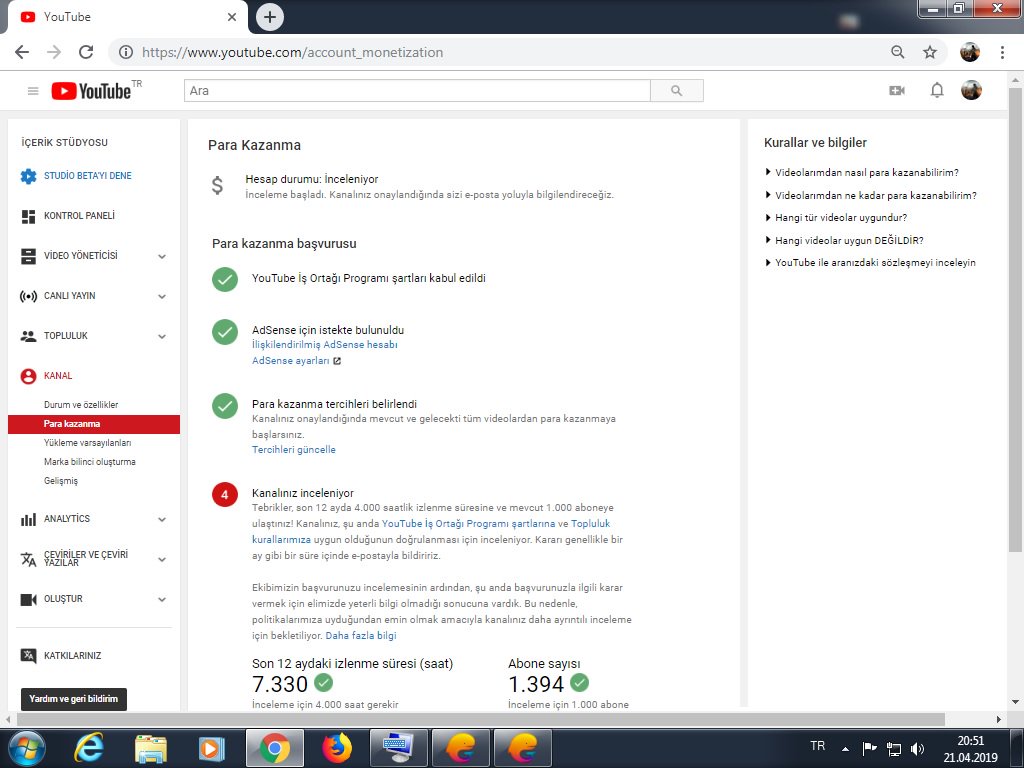Click the horizontal page scrollbar
Viewport: 1024px width, 768px height.
click(x=480, y=719)
